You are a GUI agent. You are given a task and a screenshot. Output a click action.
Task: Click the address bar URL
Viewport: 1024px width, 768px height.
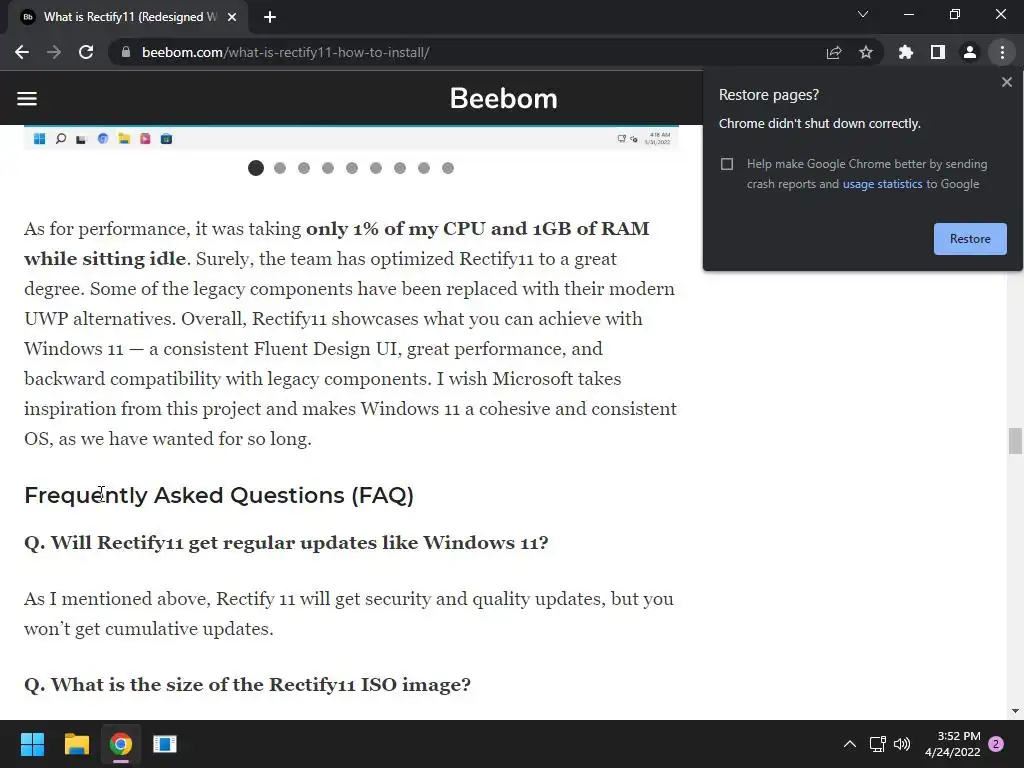[x=285, y=52]
